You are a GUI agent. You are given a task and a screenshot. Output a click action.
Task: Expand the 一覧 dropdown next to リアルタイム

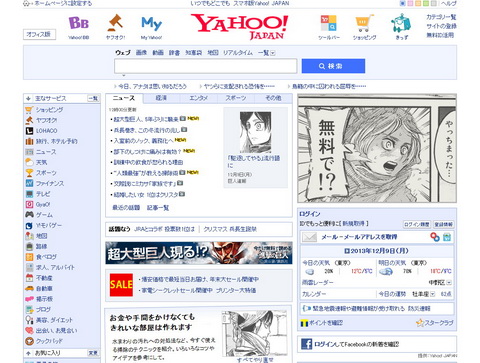[273, 53]
